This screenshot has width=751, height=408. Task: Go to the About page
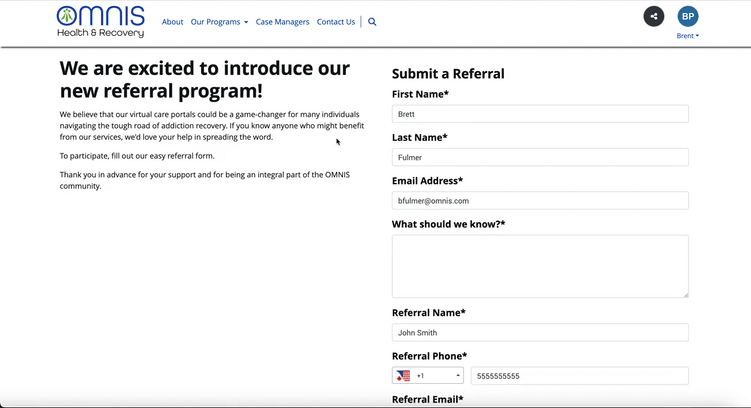click(172, 22)
